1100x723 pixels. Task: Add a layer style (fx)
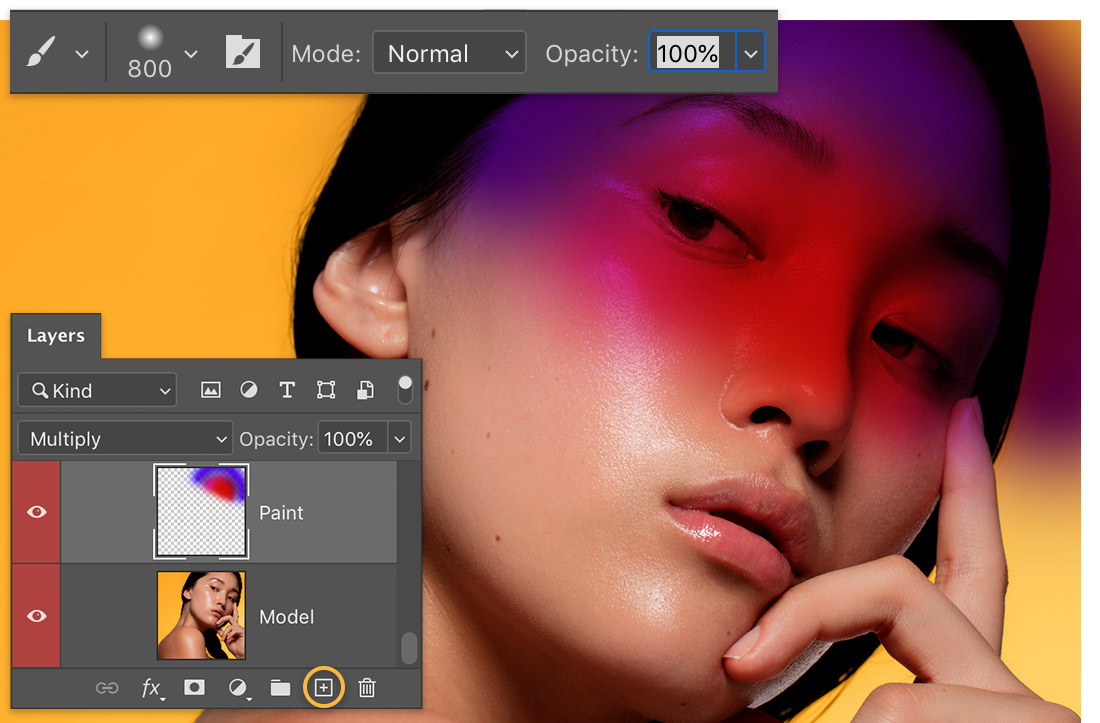152,688
